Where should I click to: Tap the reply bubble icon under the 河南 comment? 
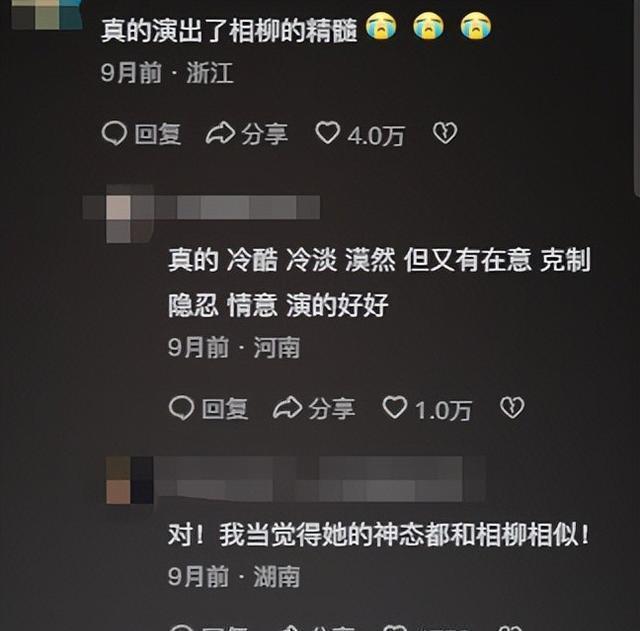coord(181,408)
